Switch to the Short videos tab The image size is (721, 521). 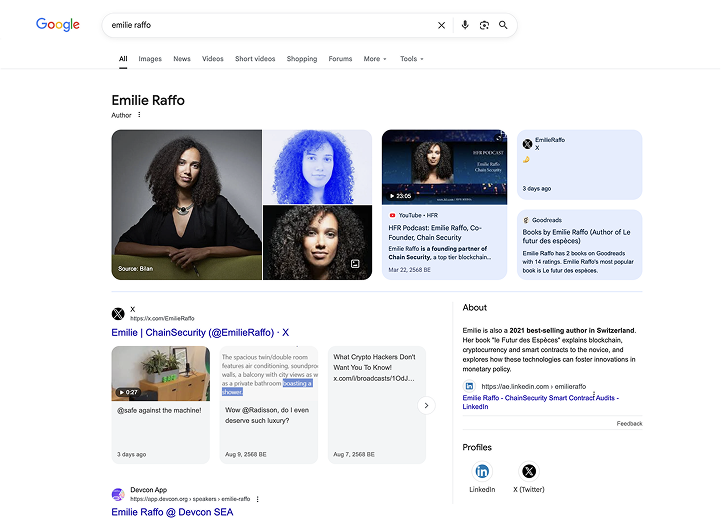255,59
